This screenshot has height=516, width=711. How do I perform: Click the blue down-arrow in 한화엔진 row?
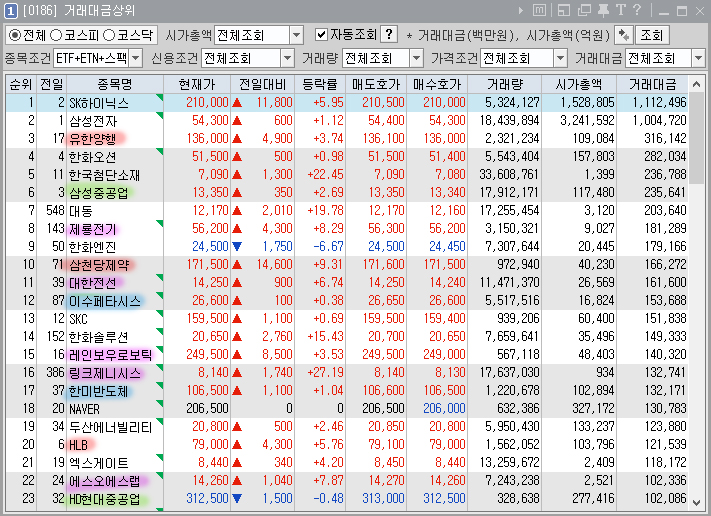click(x=237, y=246)
